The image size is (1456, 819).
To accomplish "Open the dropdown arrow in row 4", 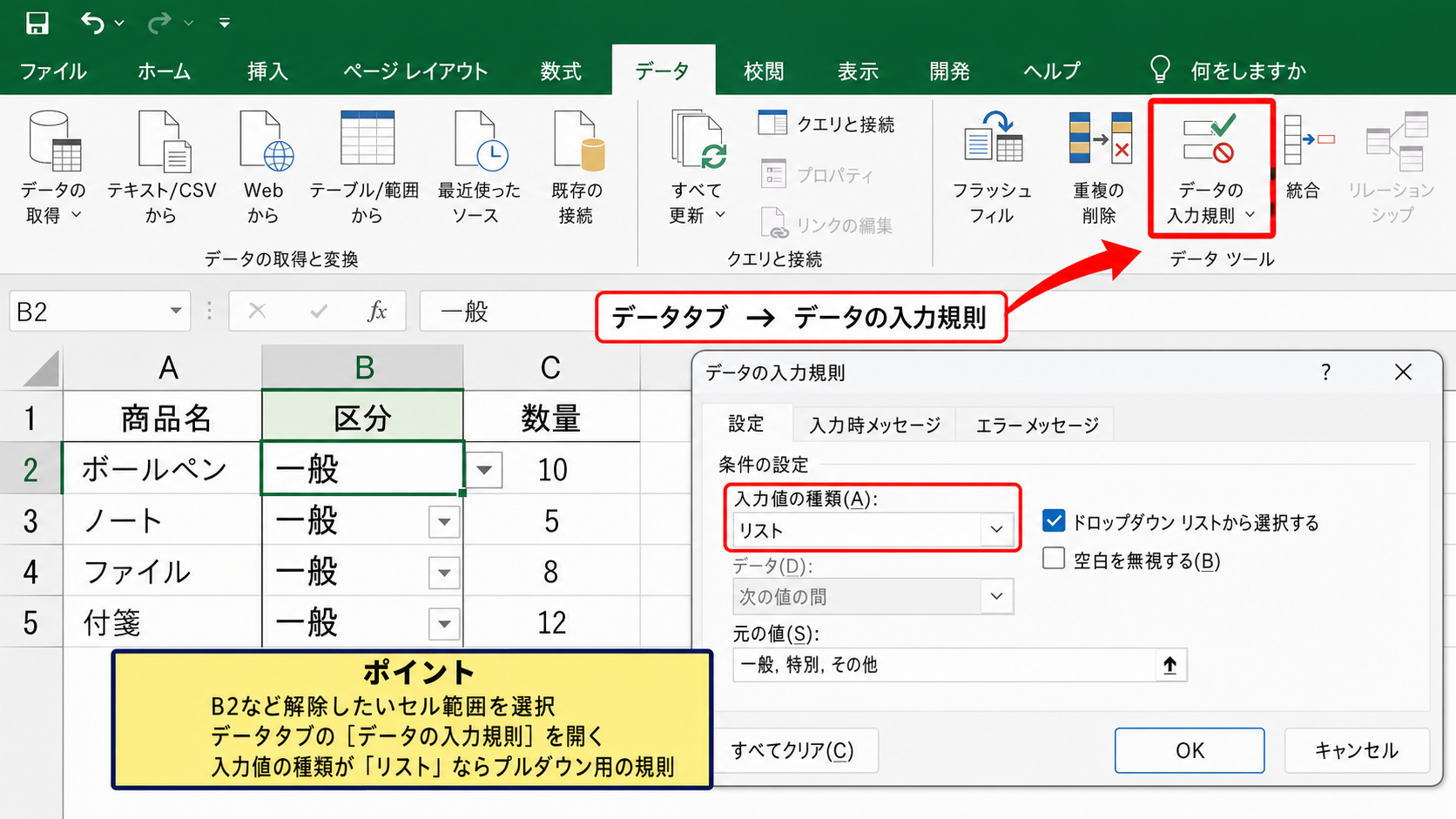I will (444, 573).
